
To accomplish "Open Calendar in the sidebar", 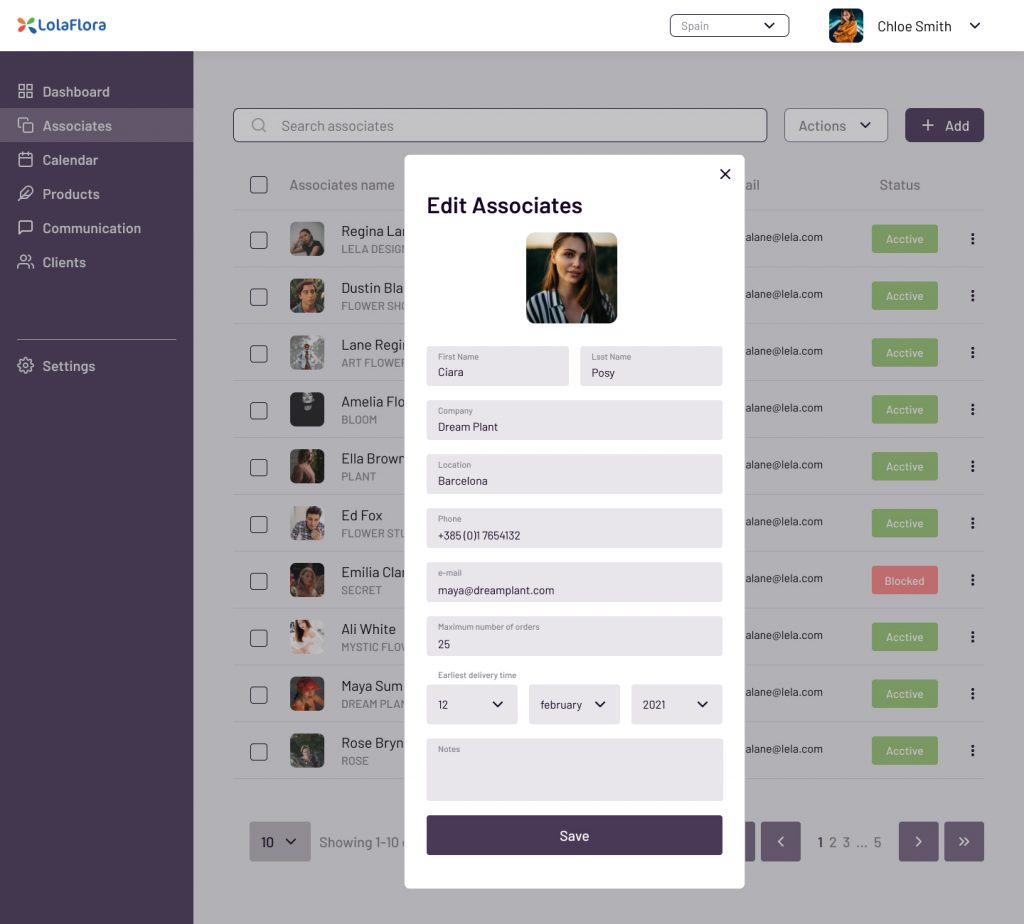I will (x=70, y=160).
